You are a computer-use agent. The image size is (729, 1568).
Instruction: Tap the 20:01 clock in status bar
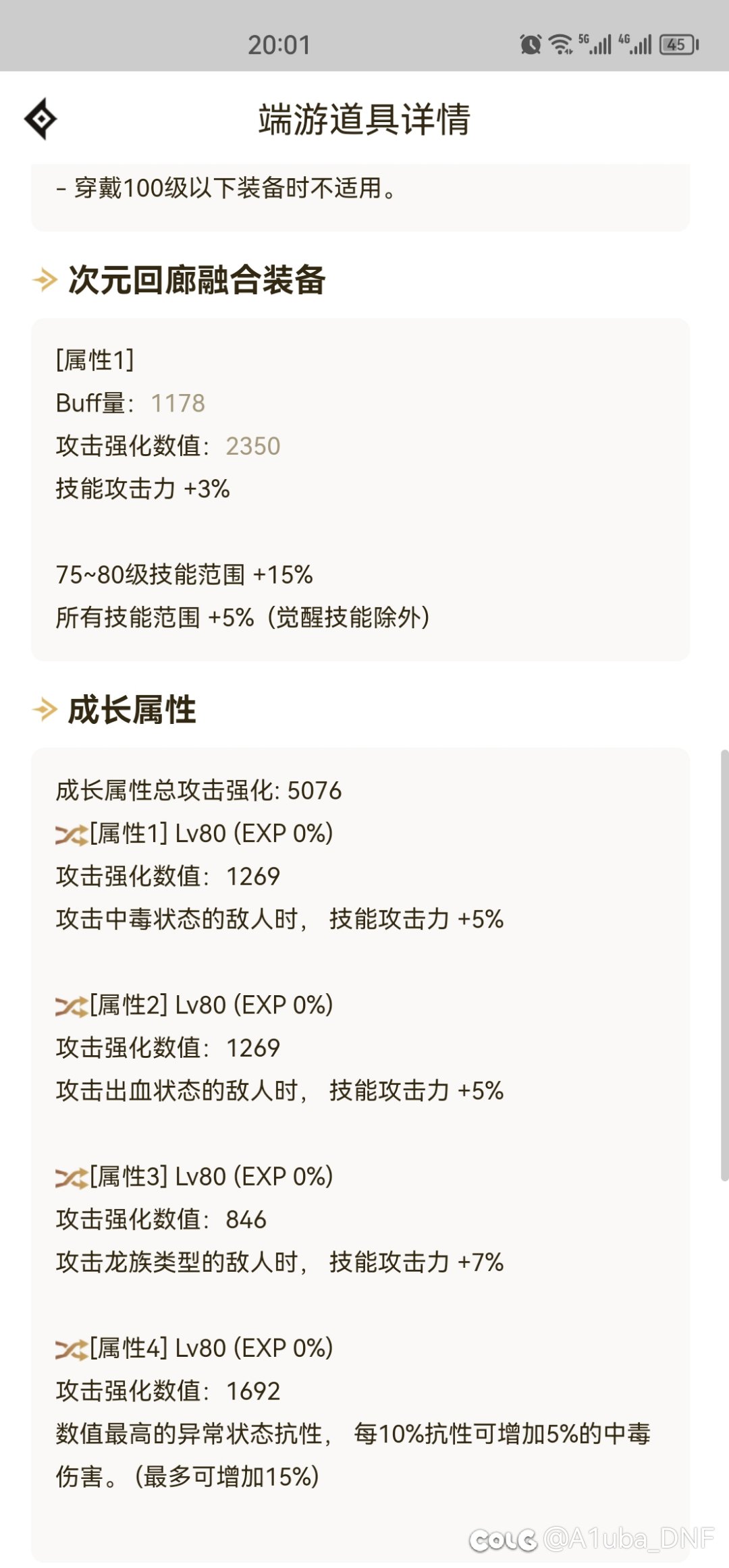[279, 45]
